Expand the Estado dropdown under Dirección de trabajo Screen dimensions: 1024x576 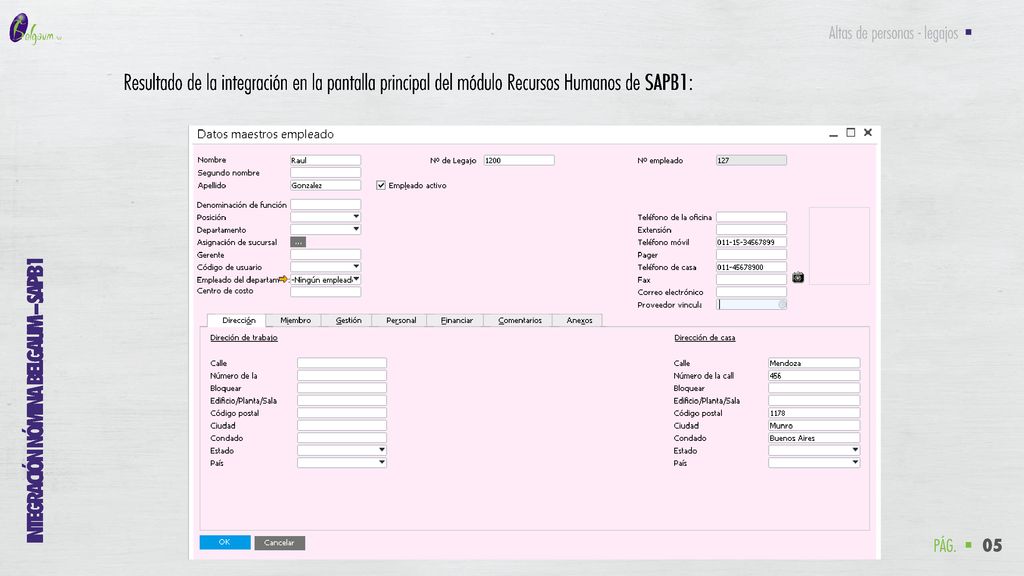point(382,450)
